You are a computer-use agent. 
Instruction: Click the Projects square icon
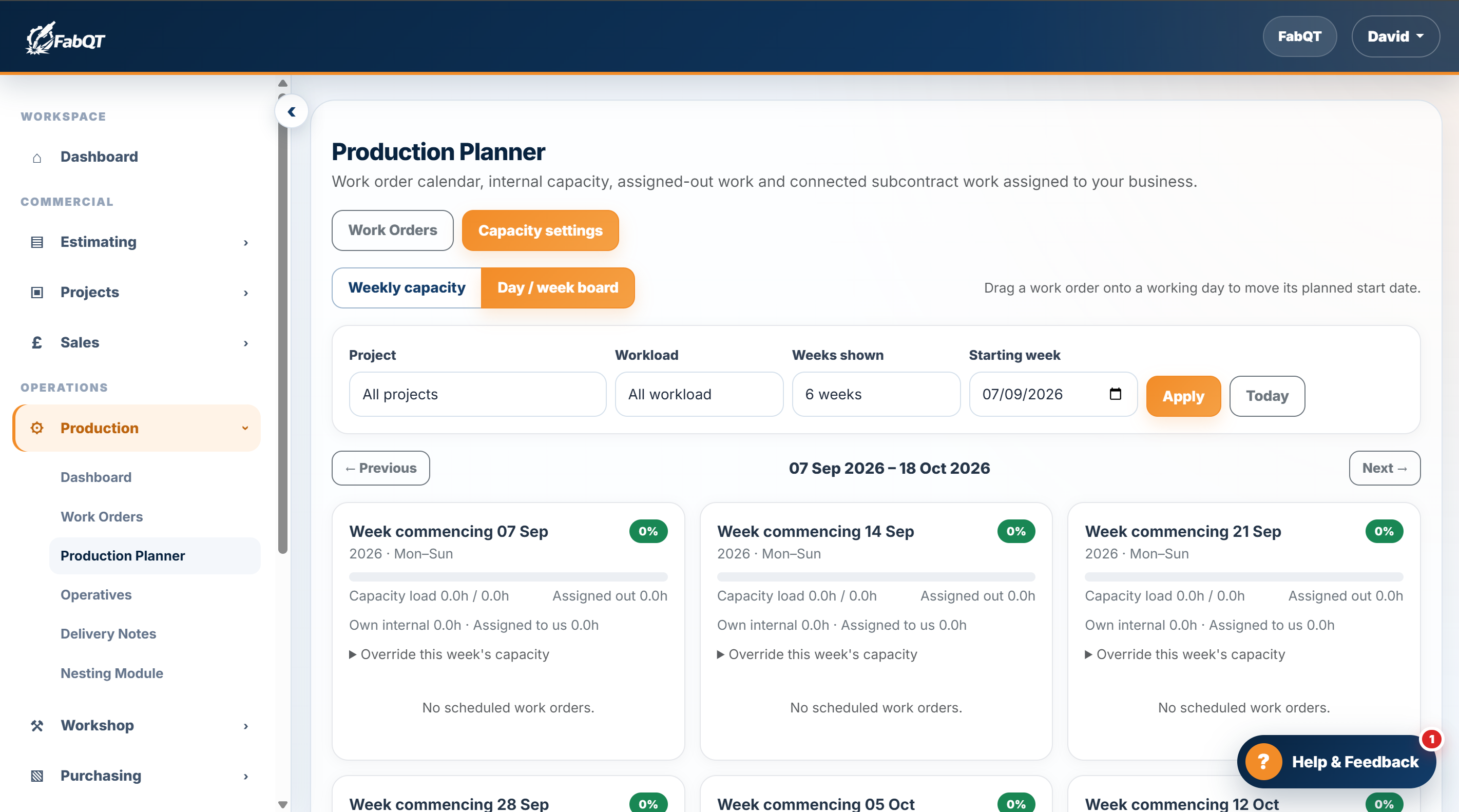click(37, 292)
